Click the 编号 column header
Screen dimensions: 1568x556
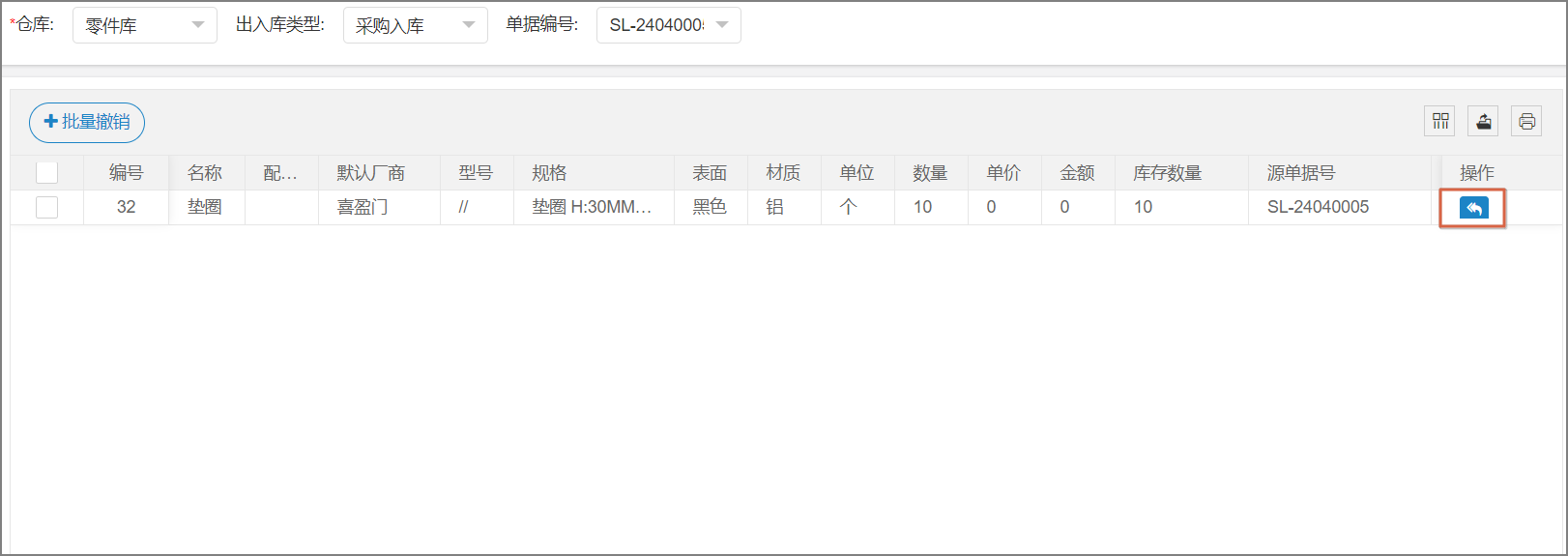click(126, 173)
